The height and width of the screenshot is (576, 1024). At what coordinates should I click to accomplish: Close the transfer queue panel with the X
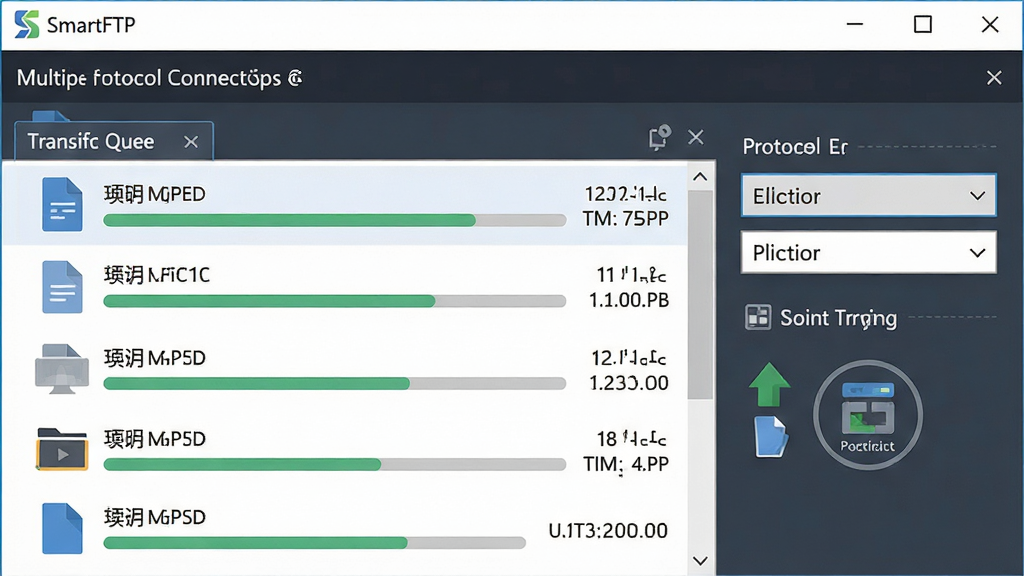tap(696, 137)
